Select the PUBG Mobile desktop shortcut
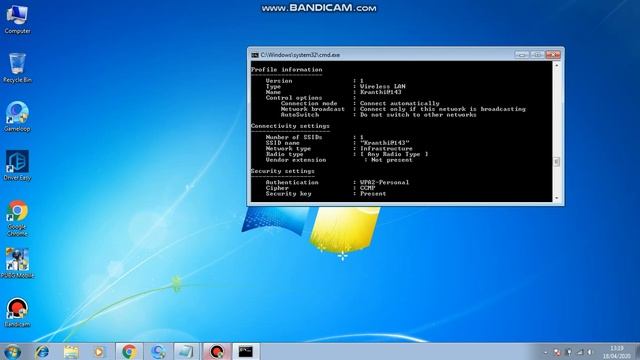The width and height of the screenshot is (640, 360). click(x=17, y=263)
